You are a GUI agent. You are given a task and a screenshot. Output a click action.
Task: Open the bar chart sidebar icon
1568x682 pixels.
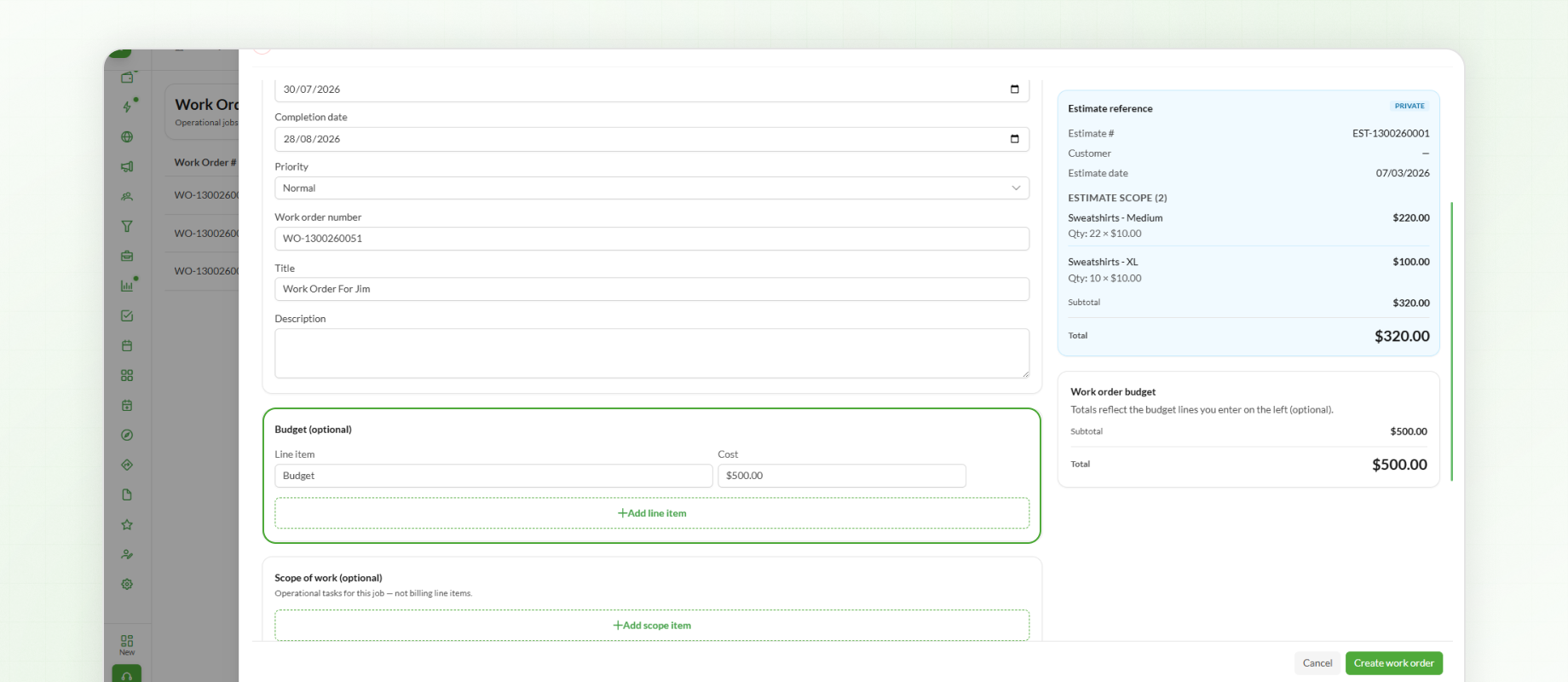tap(127, 286)
